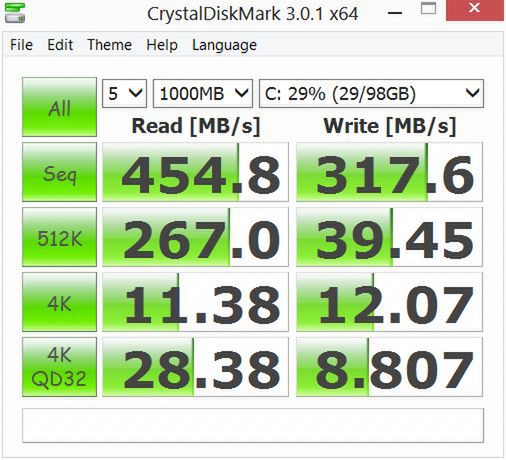Screen dimensions: 506x460
Task: Open the Language menu
Action: coord(224,45)
